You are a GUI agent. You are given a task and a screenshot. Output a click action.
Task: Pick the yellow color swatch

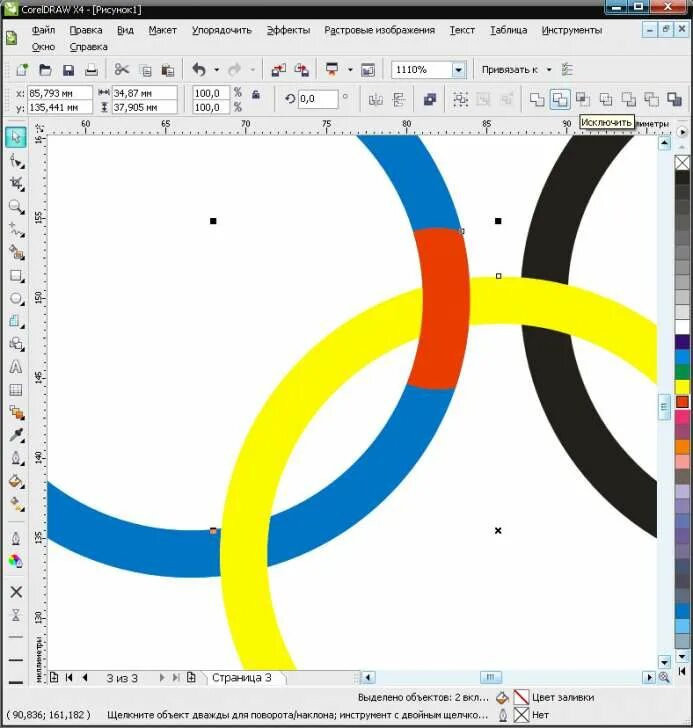pyautogui.click(x=682, y=387)
